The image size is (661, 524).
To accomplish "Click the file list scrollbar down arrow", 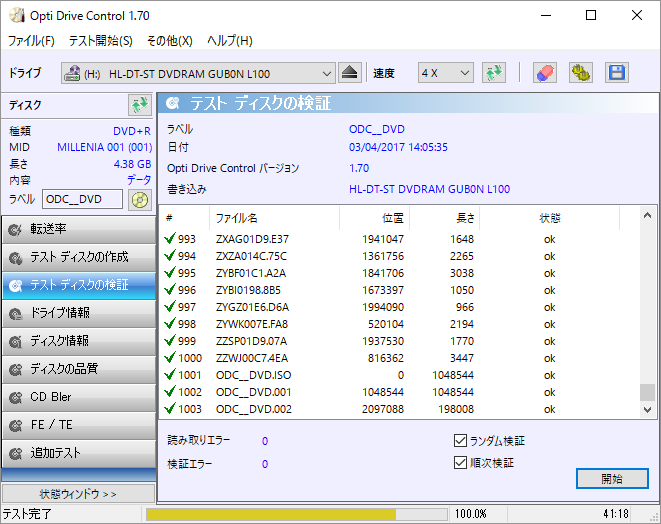I will pos(648,409).
